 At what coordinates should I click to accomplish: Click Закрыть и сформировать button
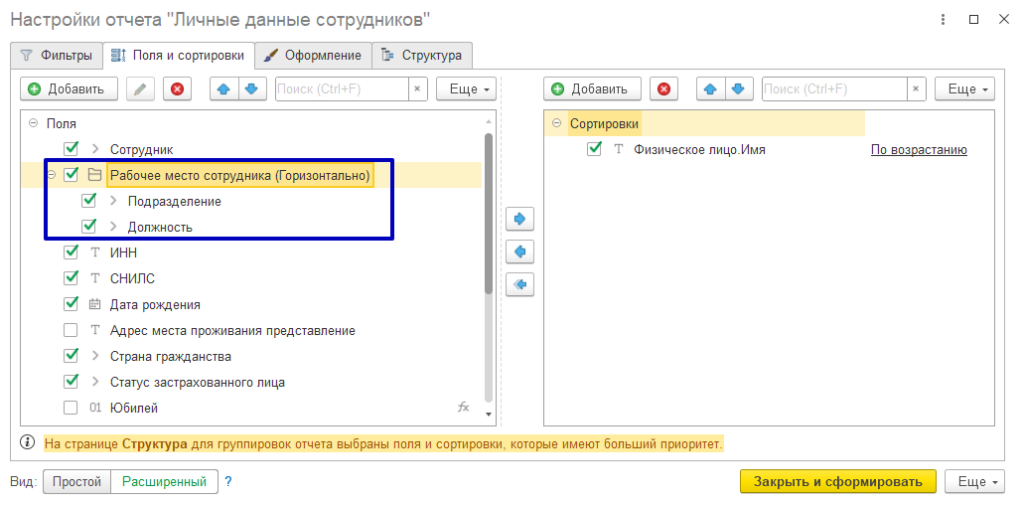pos(838,481)
